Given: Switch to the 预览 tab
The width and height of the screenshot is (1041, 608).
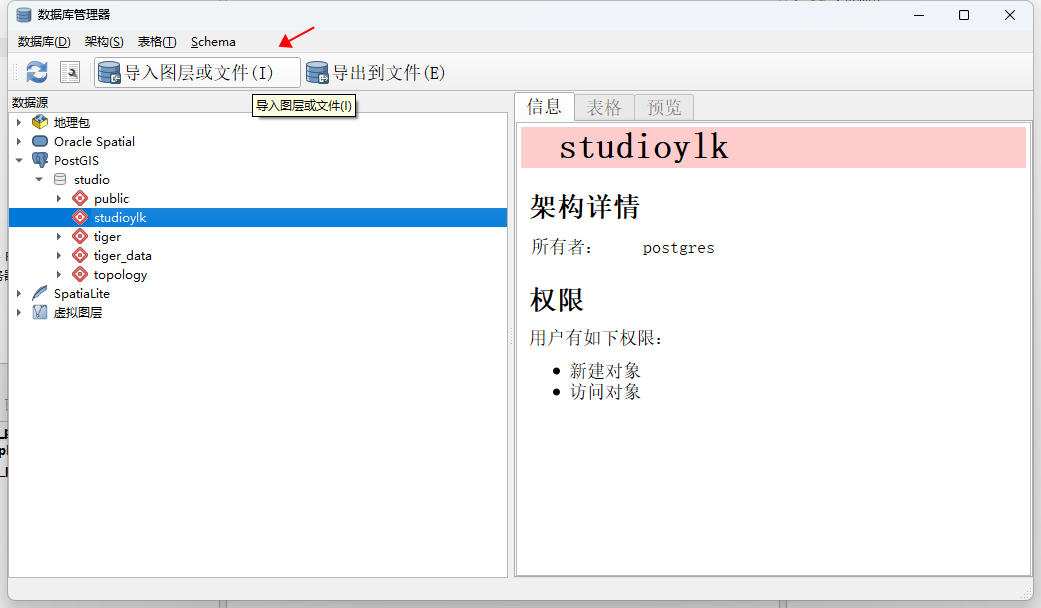Looking at the screenshot, I should click(664, 108).
